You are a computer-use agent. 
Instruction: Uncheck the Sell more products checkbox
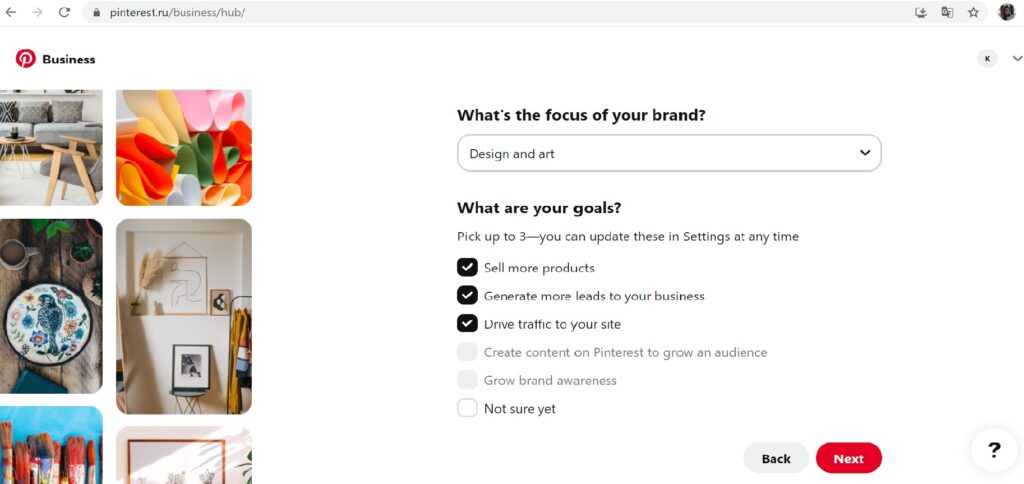point(467,267)
